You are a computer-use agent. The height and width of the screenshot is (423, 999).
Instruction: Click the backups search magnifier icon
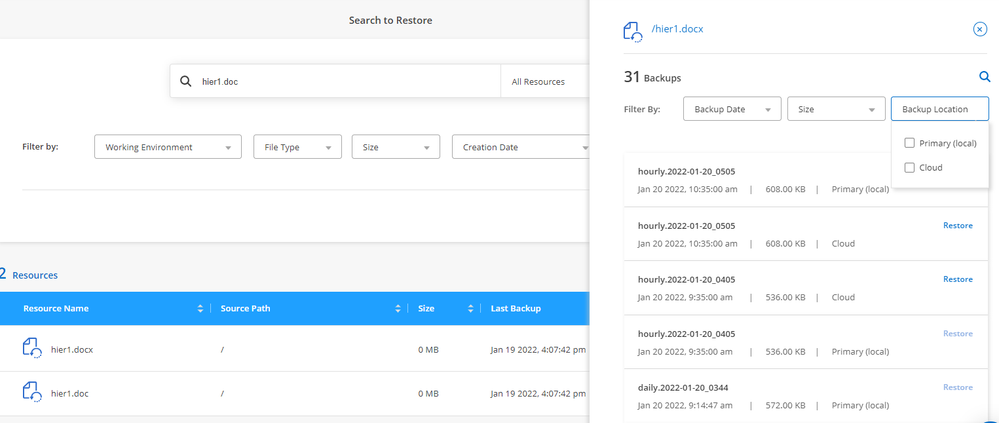pyautogui.click(x=984, y=77)
